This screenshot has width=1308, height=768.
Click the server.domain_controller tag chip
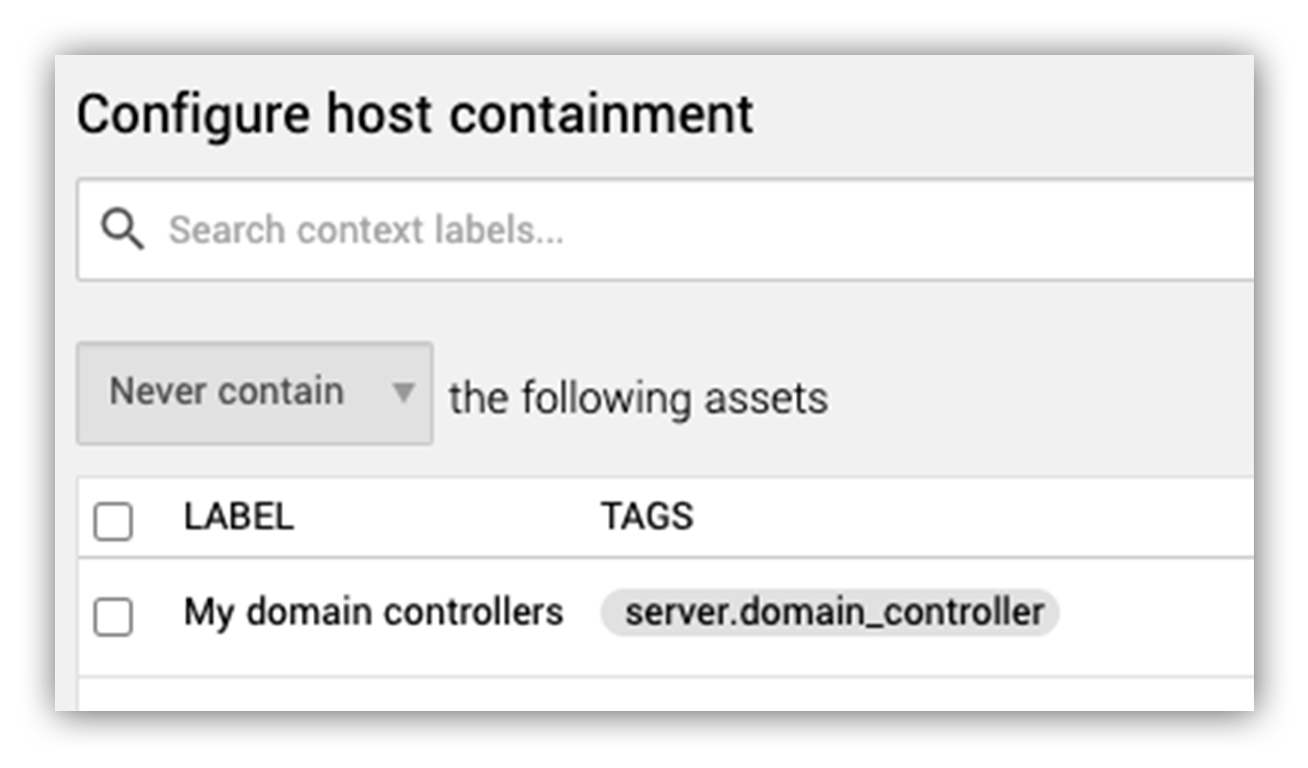[x=830, y=612]
